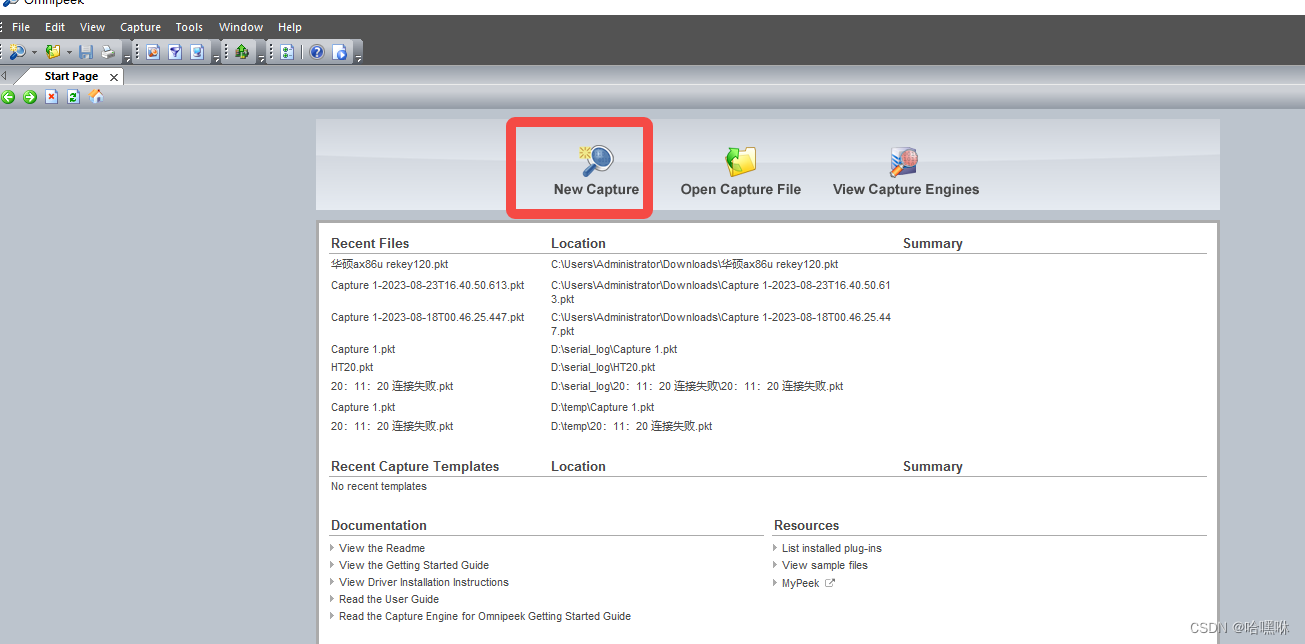Open View the Readme link
The width and height of the screenshot is (1305, 644).
(382, 548)
